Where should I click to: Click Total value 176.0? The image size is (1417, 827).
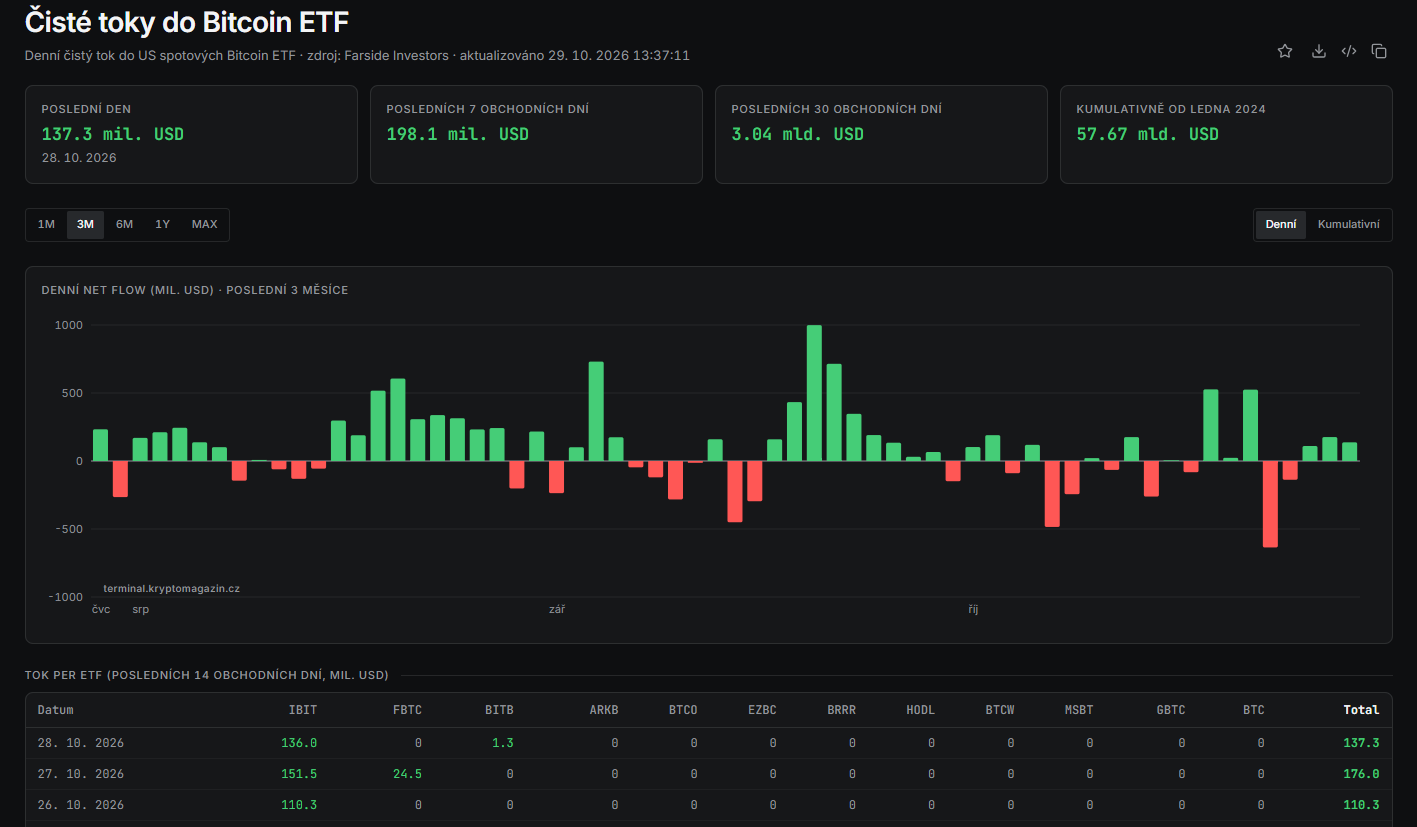pyautogui.click(x=1362, y=774)
